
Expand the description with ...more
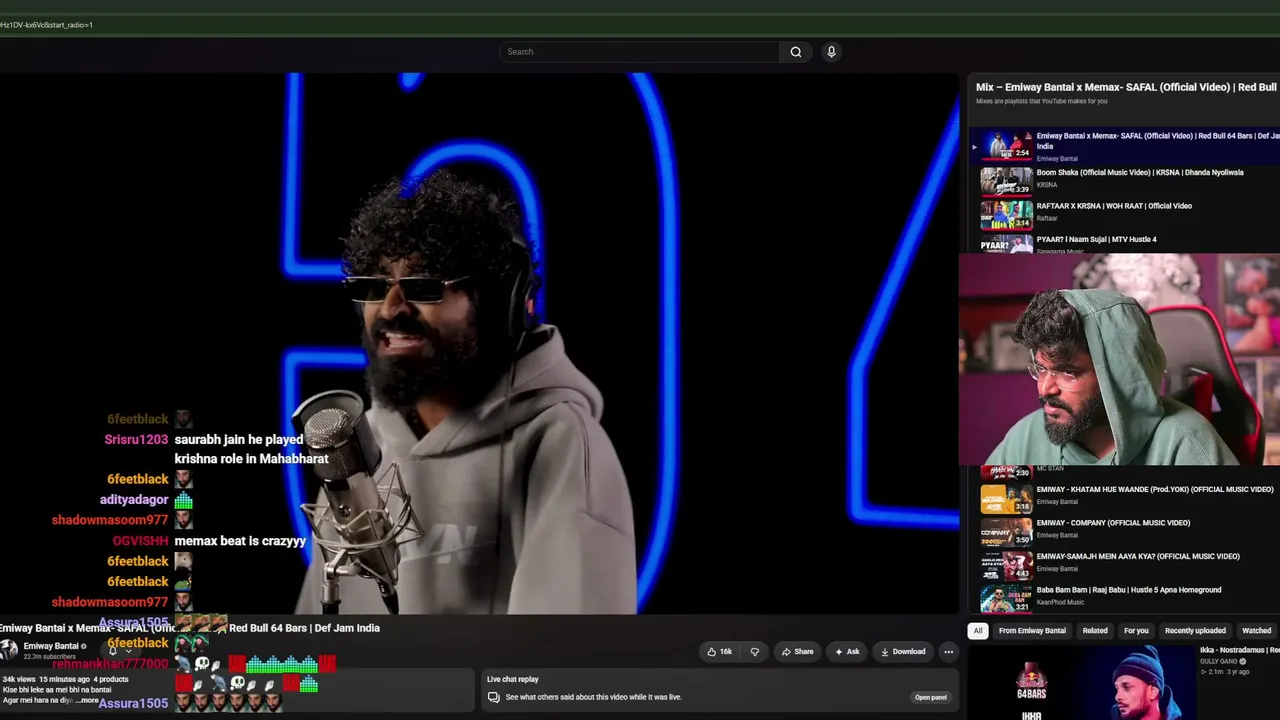tap(89, 700)
